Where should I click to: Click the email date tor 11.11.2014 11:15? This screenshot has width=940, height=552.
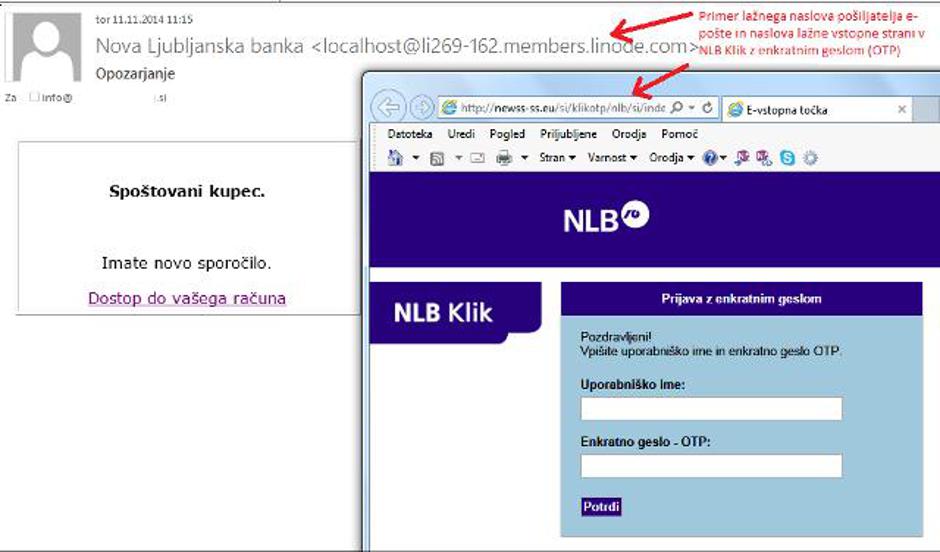pyautogui.click(x=144, y=20)
